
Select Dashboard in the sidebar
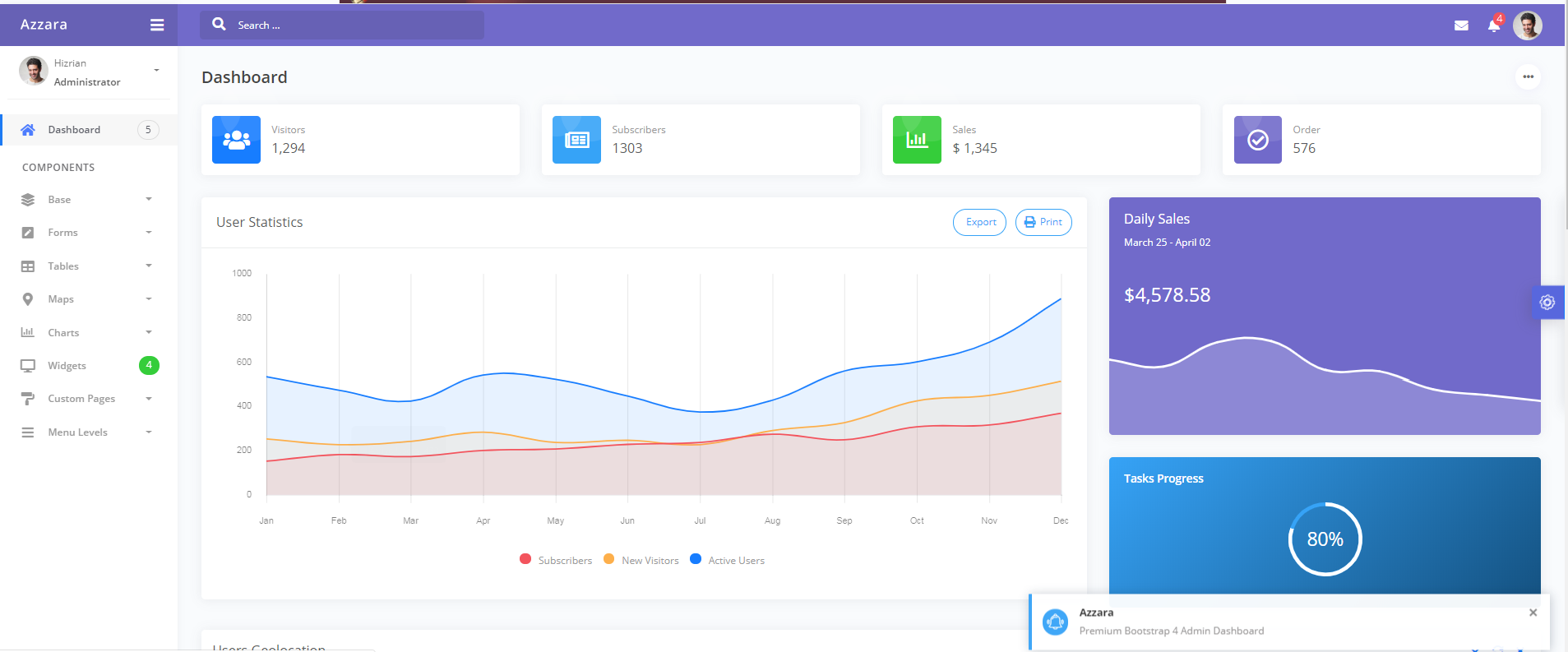coord(89,130)
